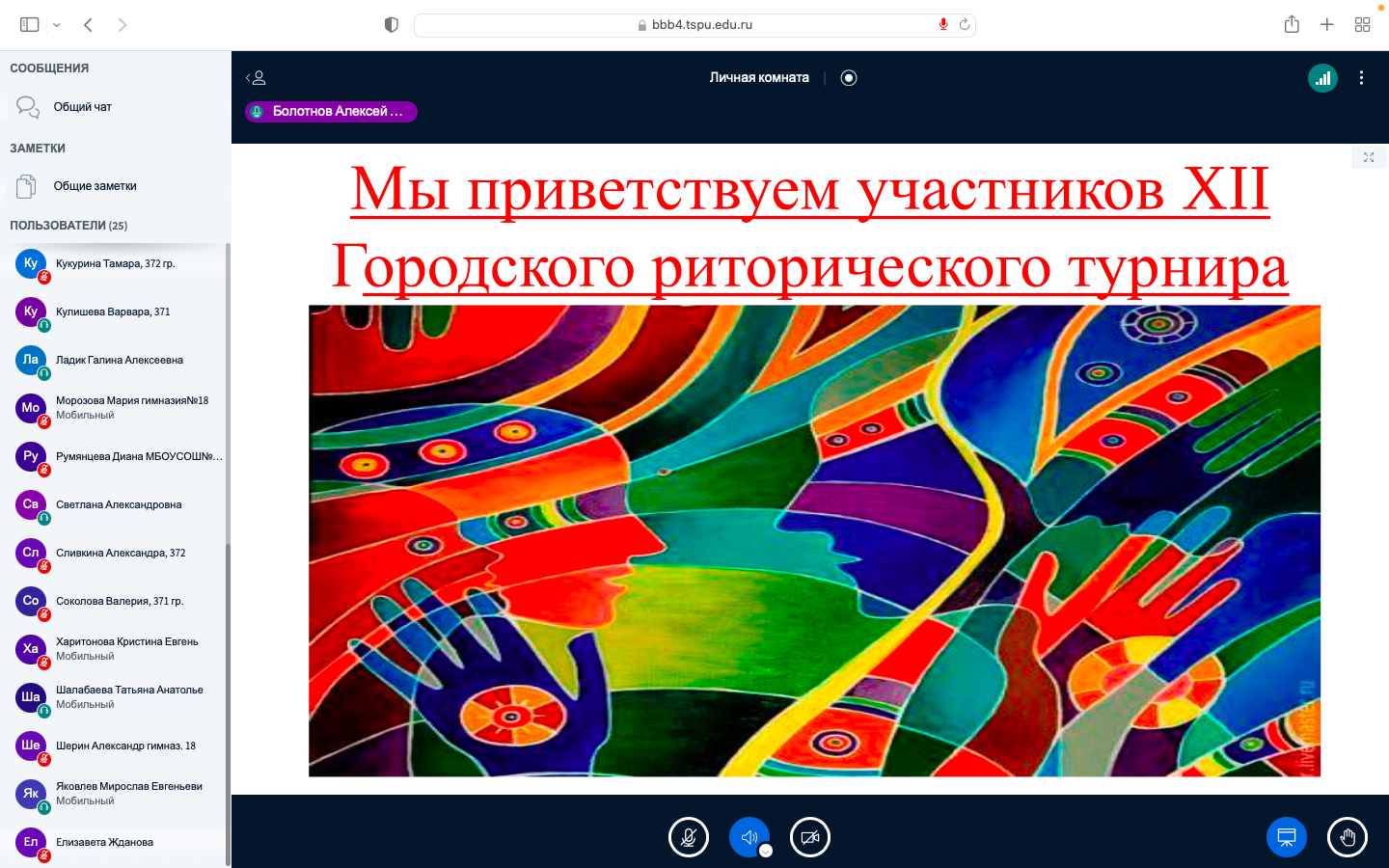
Task: Make the presentation fullscreen
Action: click(1369, 157)
